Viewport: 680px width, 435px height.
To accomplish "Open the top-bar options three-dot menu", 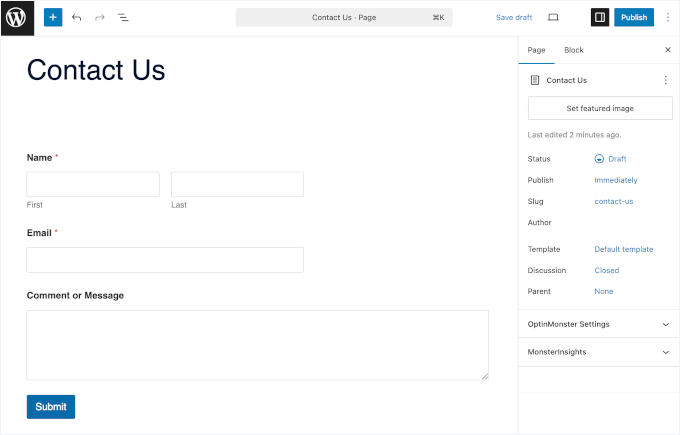I will tap(668, 17).
